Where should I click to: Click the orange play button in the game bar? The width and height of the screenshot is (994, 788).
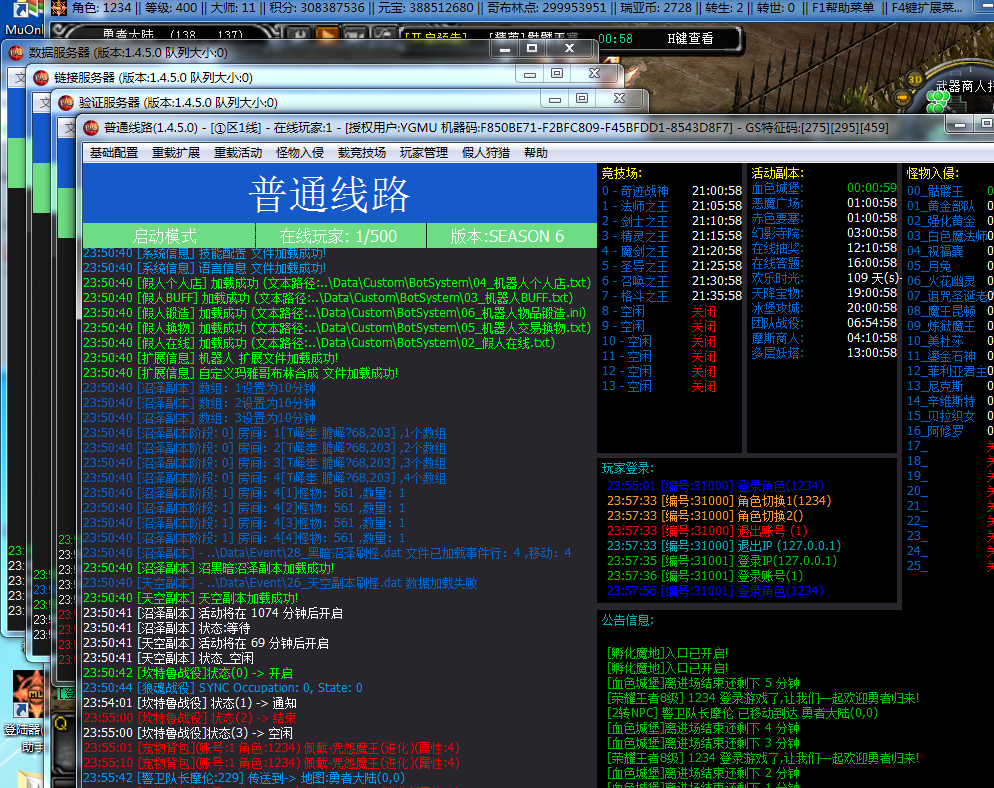[327, 35]
